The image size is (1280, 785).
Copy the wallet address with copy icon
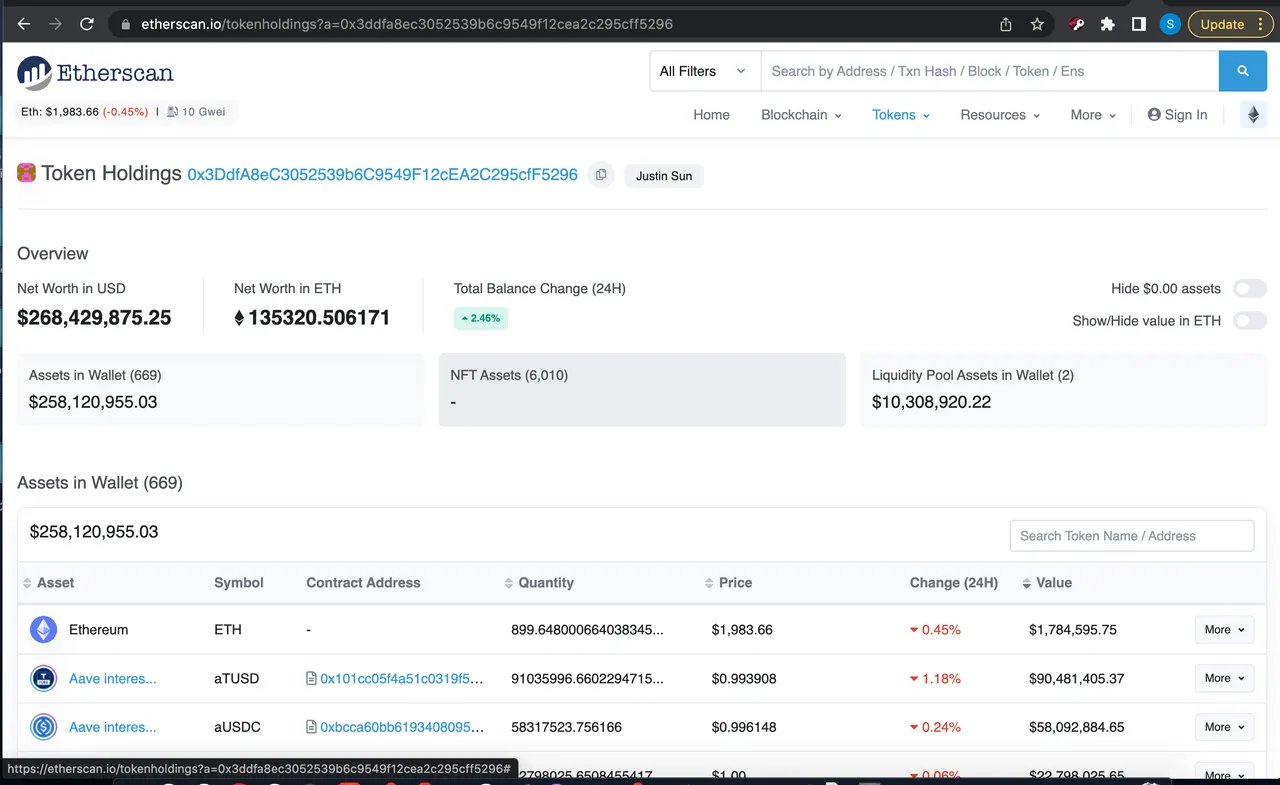tap(601, 175)
